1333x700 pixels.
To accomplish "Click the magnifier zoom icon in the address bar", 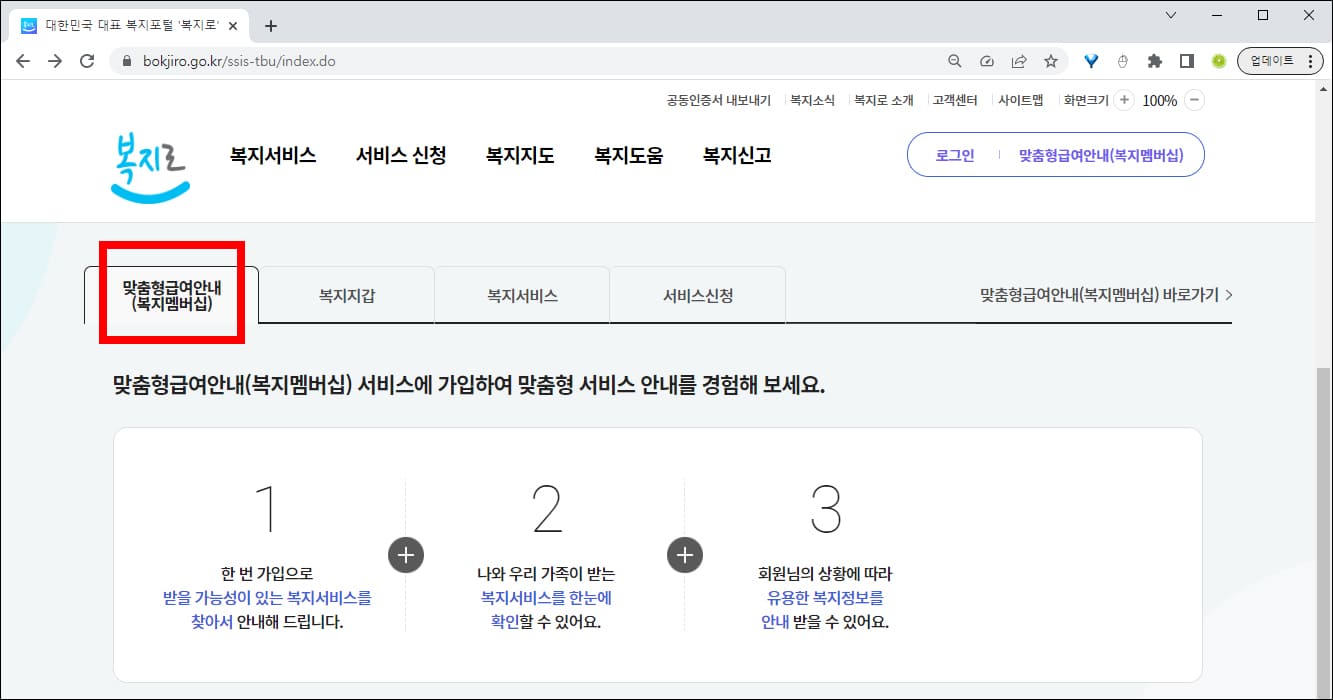I will click(x=954, y=60).
